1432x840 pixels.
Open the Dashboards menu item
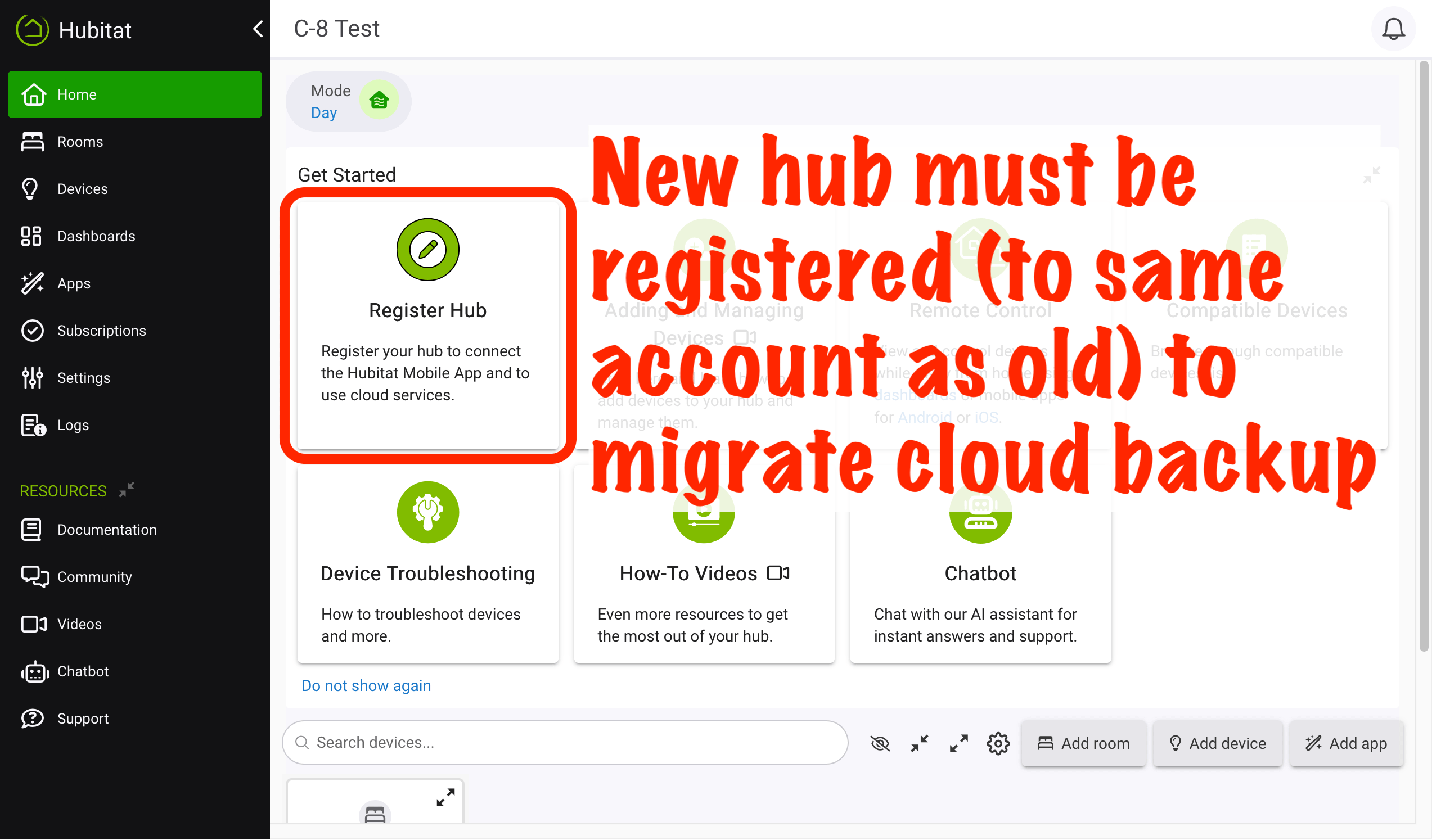point(134,236)
